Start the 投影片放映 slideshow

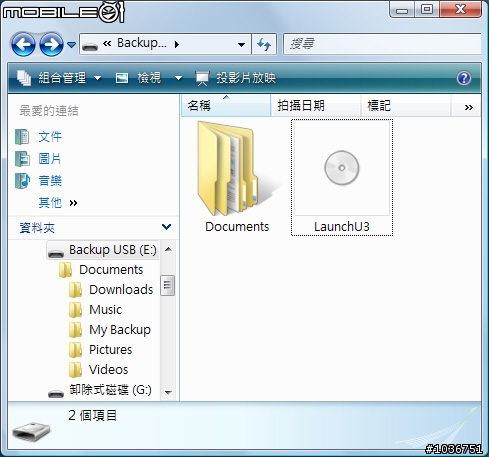pyautogui.click(x=236, y=78)
